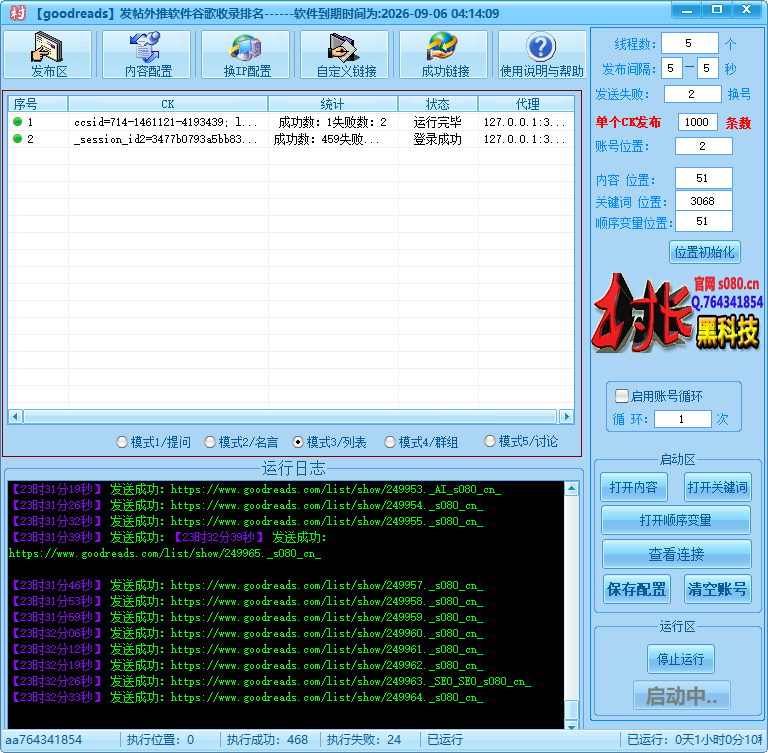
Task: Click 位置初始化 button
Action: (704, 252)
